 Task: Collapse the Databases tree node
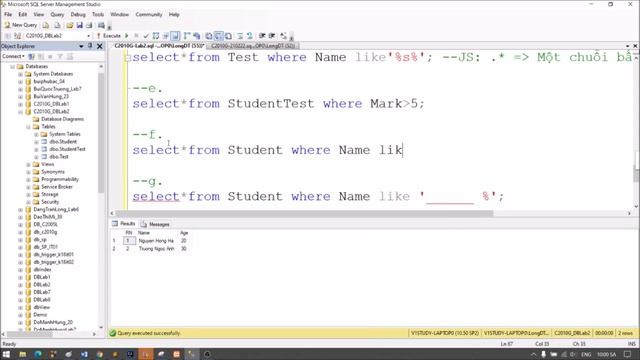pos(13,66)
